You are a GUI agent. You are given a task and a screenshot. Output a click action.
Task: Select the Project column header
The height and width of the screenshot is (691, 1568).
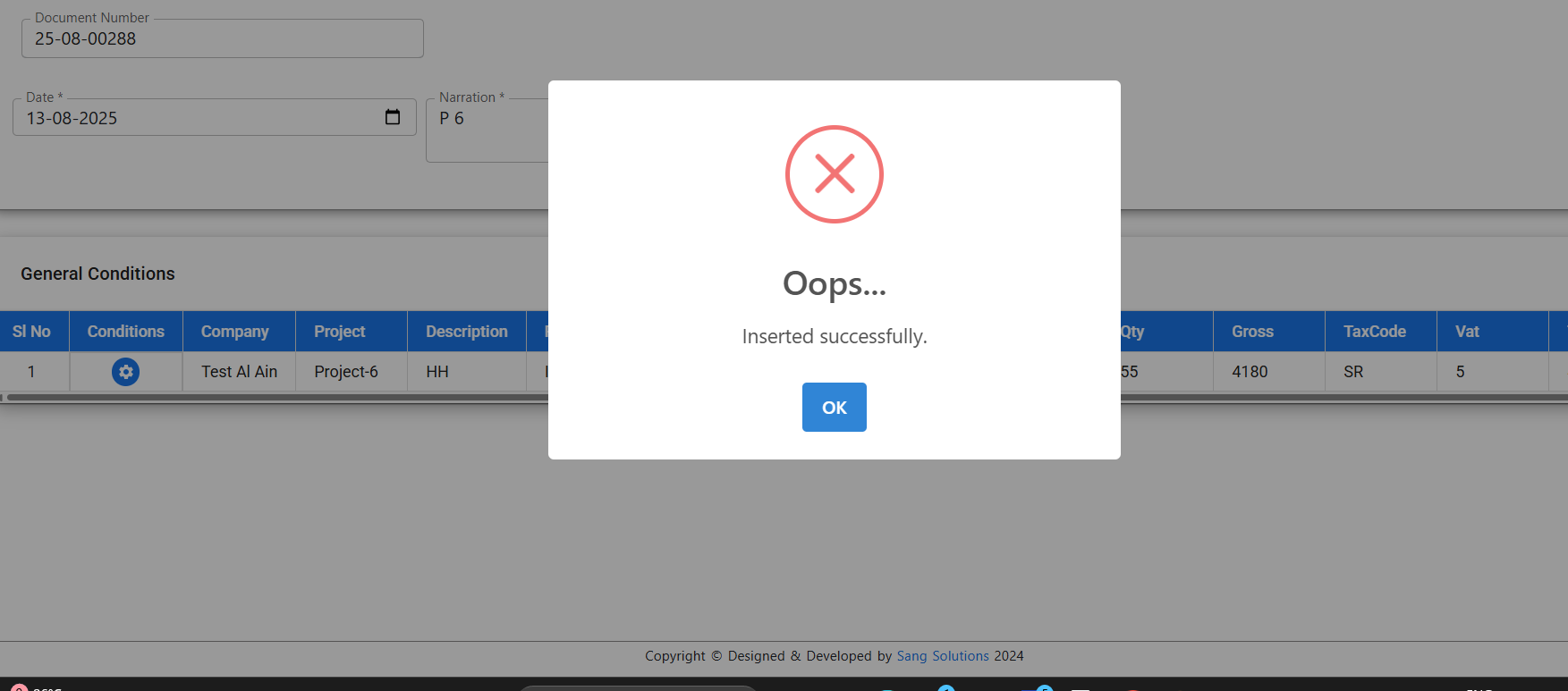[x=339, y=332]
